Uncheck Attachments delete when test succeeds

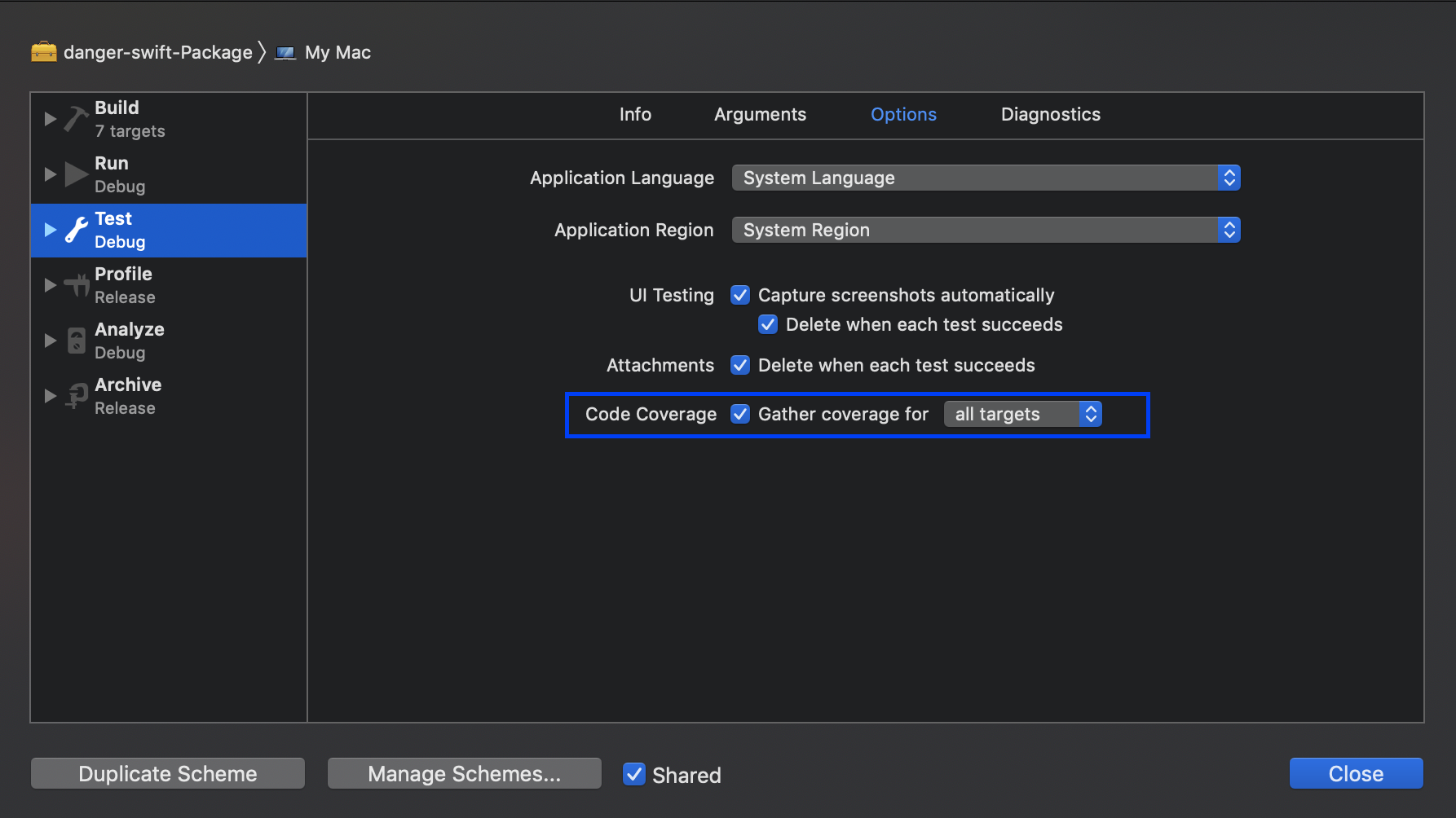tap(740, 365)
